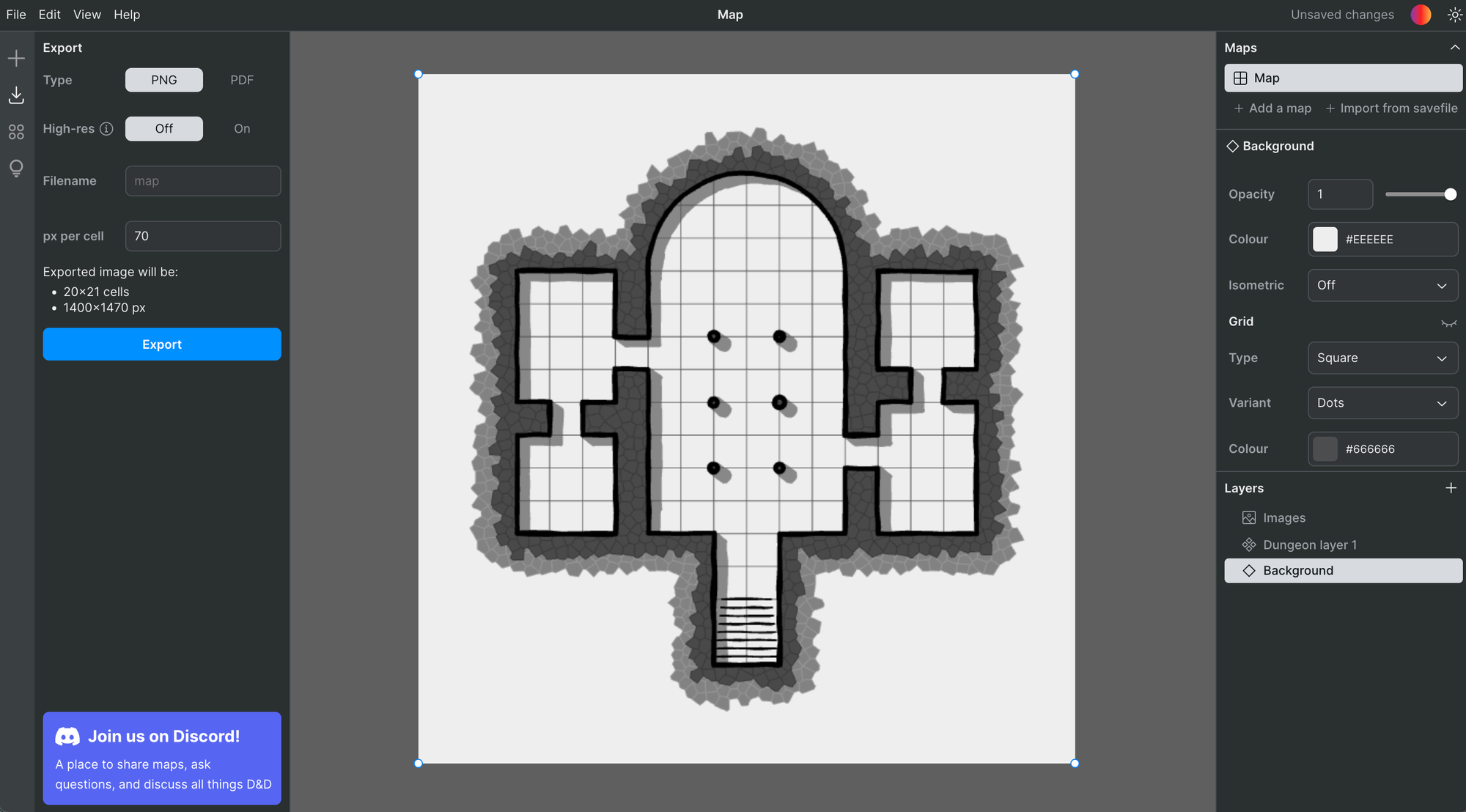Screen dimensions: 1466x812
Task: Click the Import from savefile icon
Action: pyautogui.click(x=1329, y=109)
